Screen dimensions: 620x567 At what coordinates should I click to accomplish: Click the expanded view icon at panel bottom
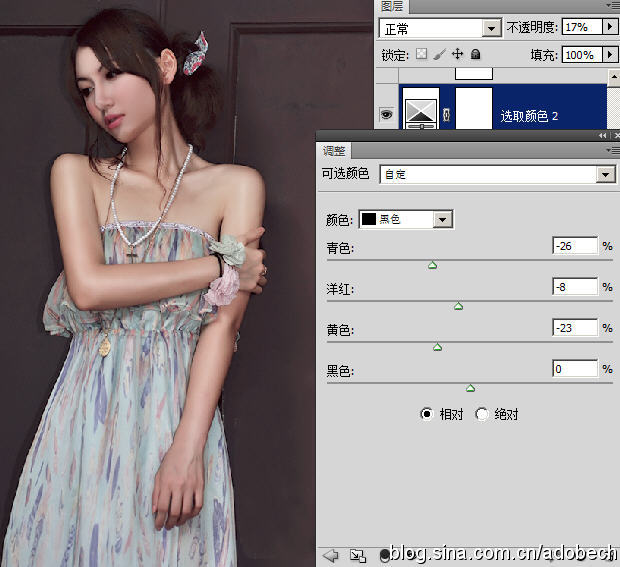tap(358, 555)
